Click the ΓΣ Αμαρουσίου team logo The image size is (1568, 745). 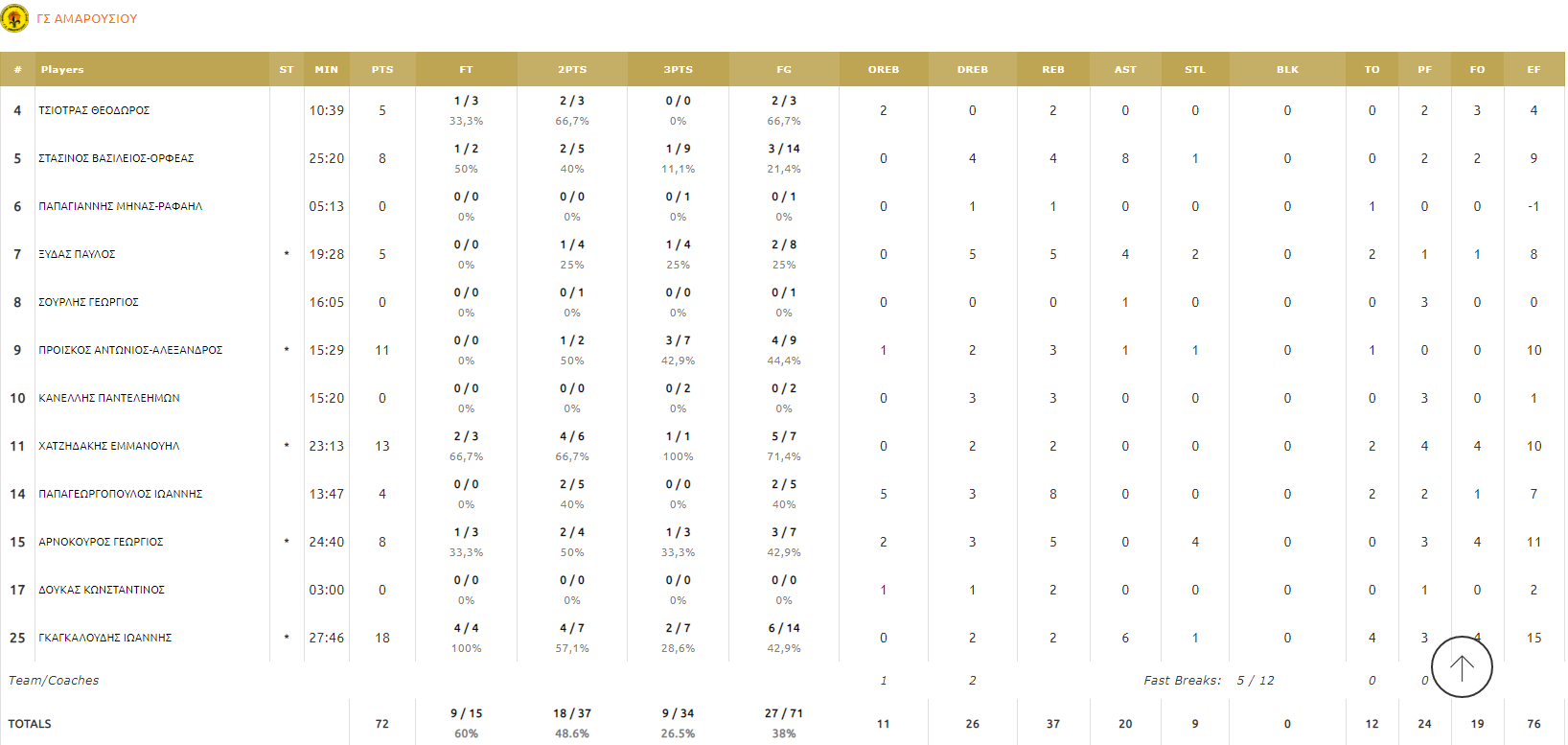click(14, 18)
